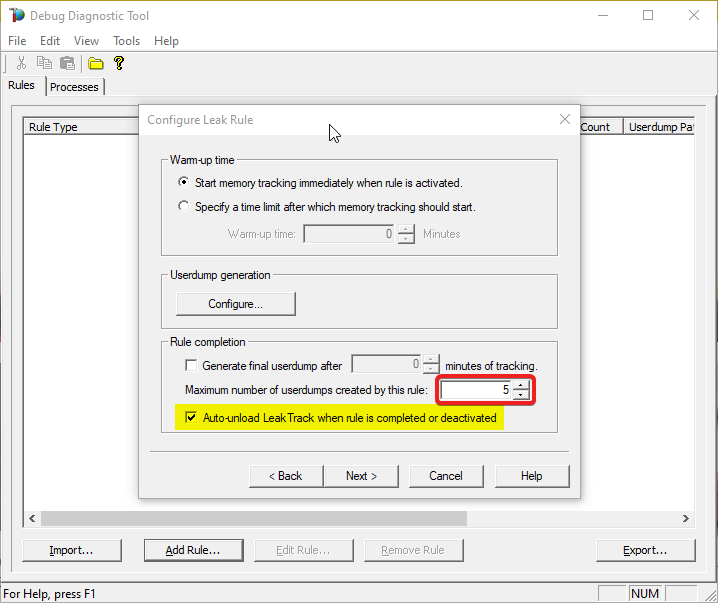Screen dimensions: 718x603
Task: Click the Remove Rule button
Action: 413,550
